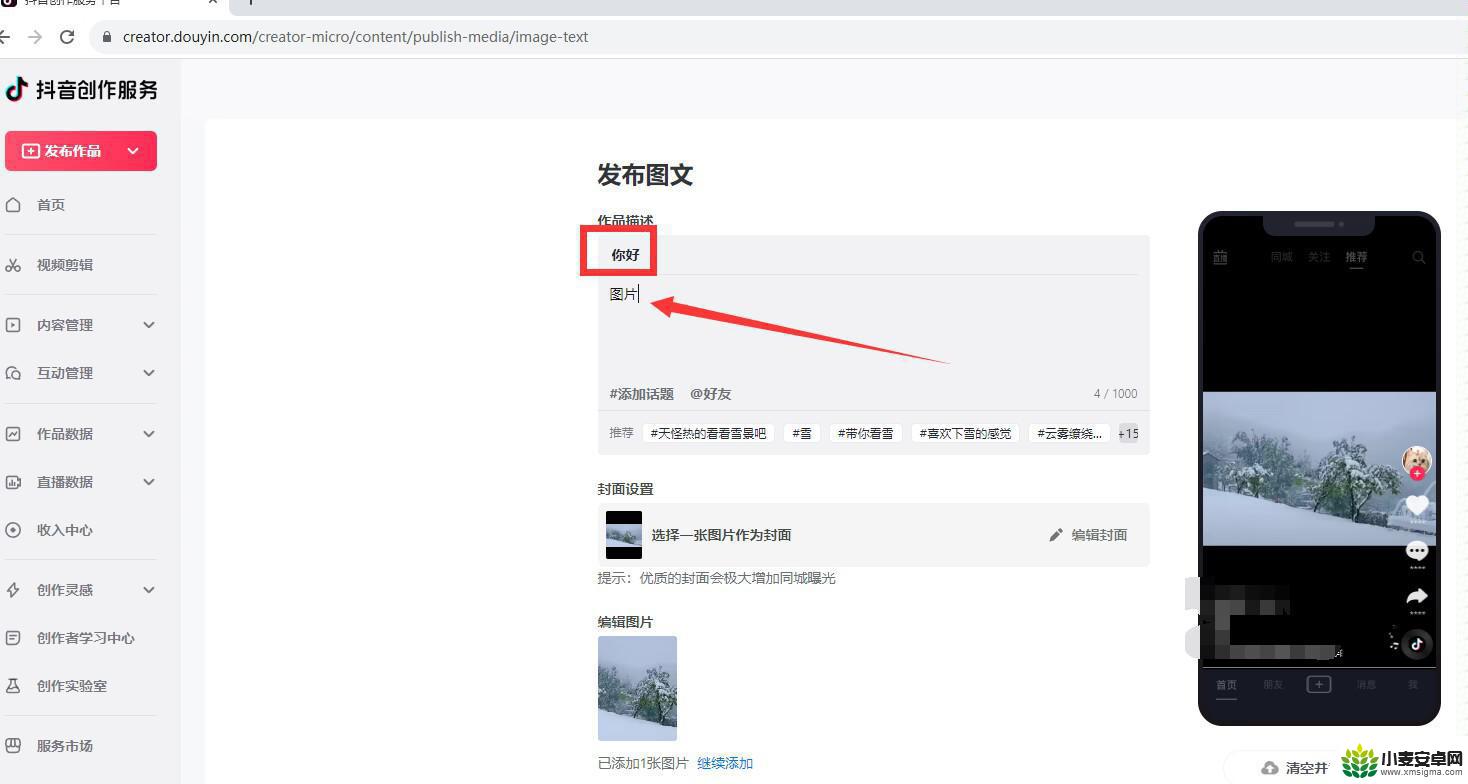1468x784 pixels.
Task: Open 服务市场 in the sidebar
Action: click(x=65, y=746)
